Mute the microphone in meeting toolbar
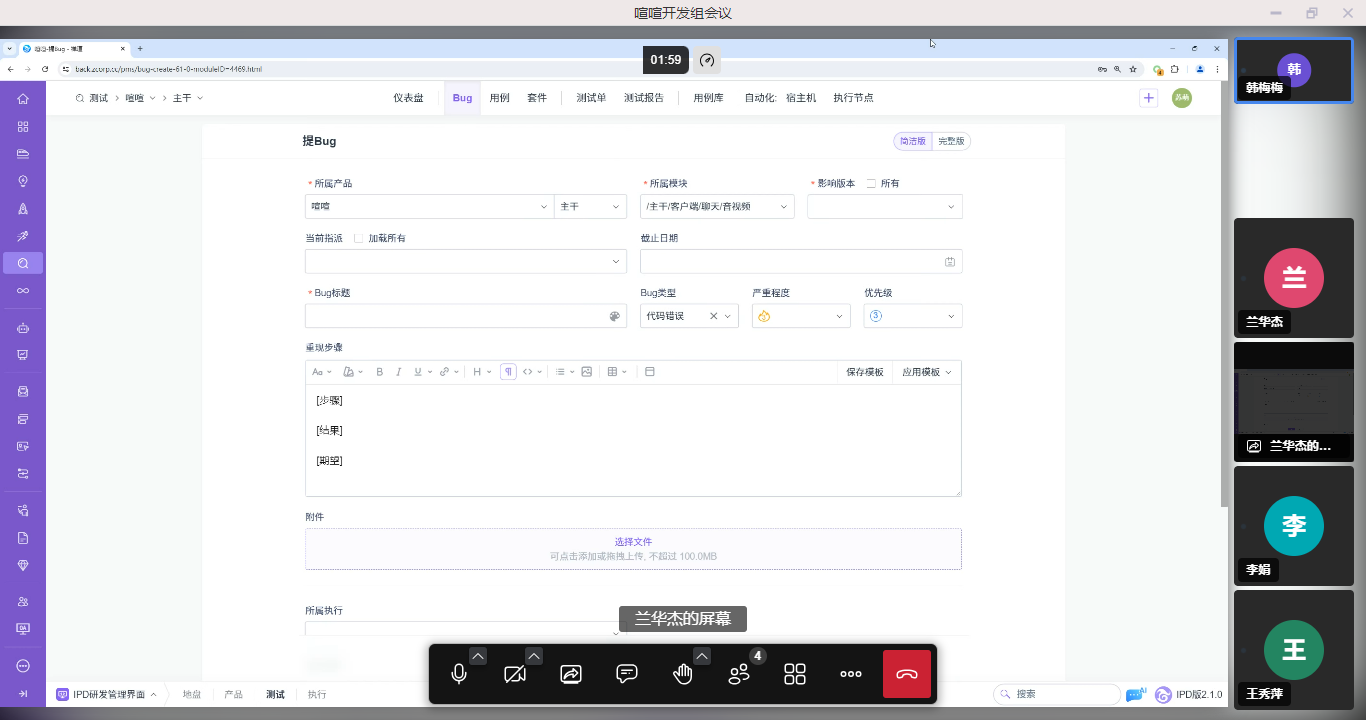The width and height of the screenshot is (1366, 720). (x=459, y=674)
